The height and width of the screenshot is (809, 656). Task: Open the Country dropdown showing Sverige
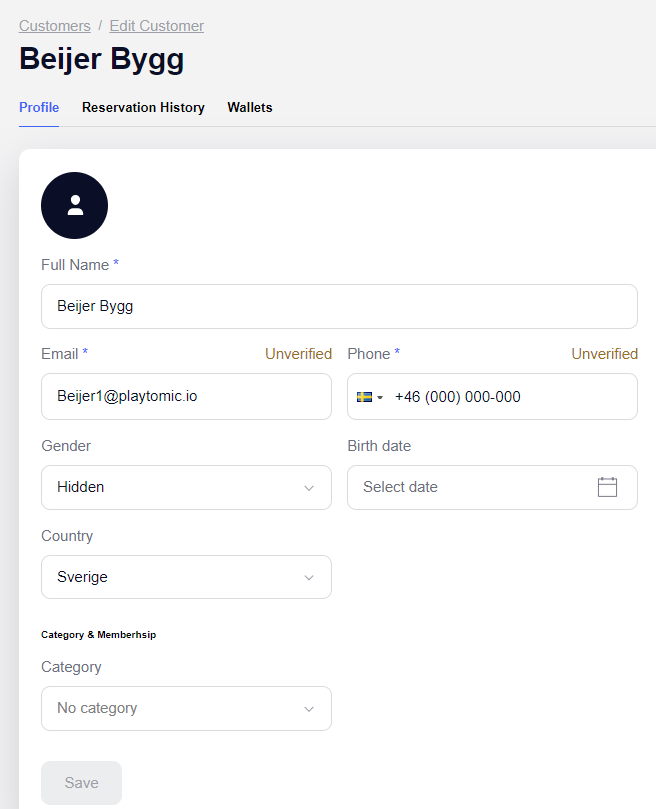(x=186, y=577)
